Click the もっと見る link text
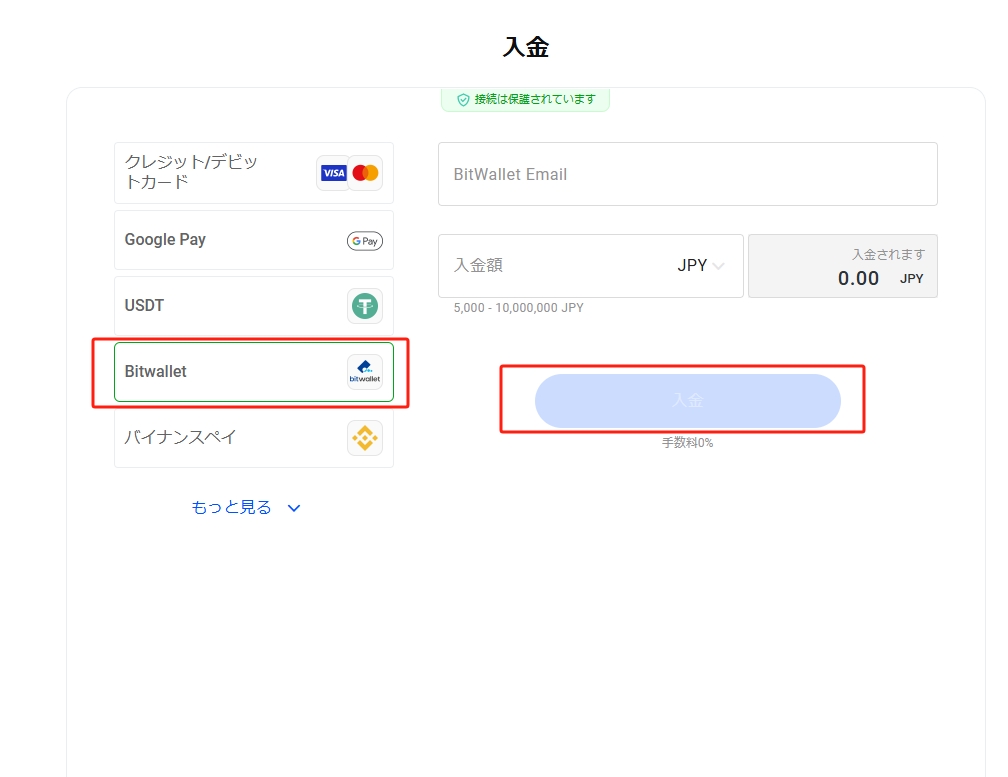The width and height of the screenshot is (1008, 777). [x=231, y=508]
